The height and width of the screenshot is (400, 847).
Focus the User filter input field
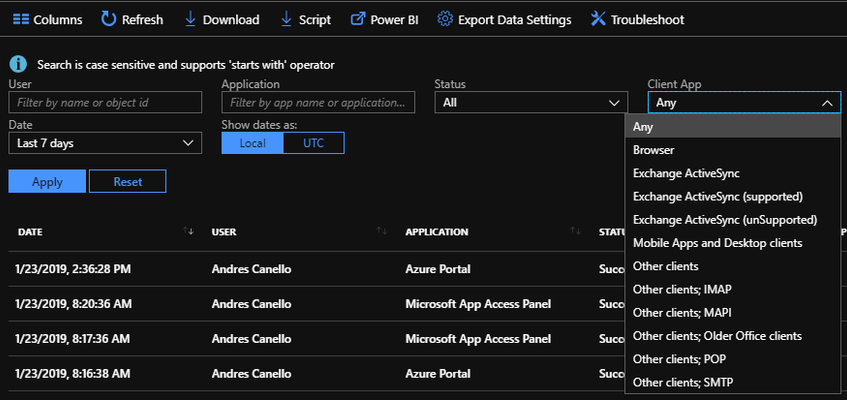click(105, 102)
